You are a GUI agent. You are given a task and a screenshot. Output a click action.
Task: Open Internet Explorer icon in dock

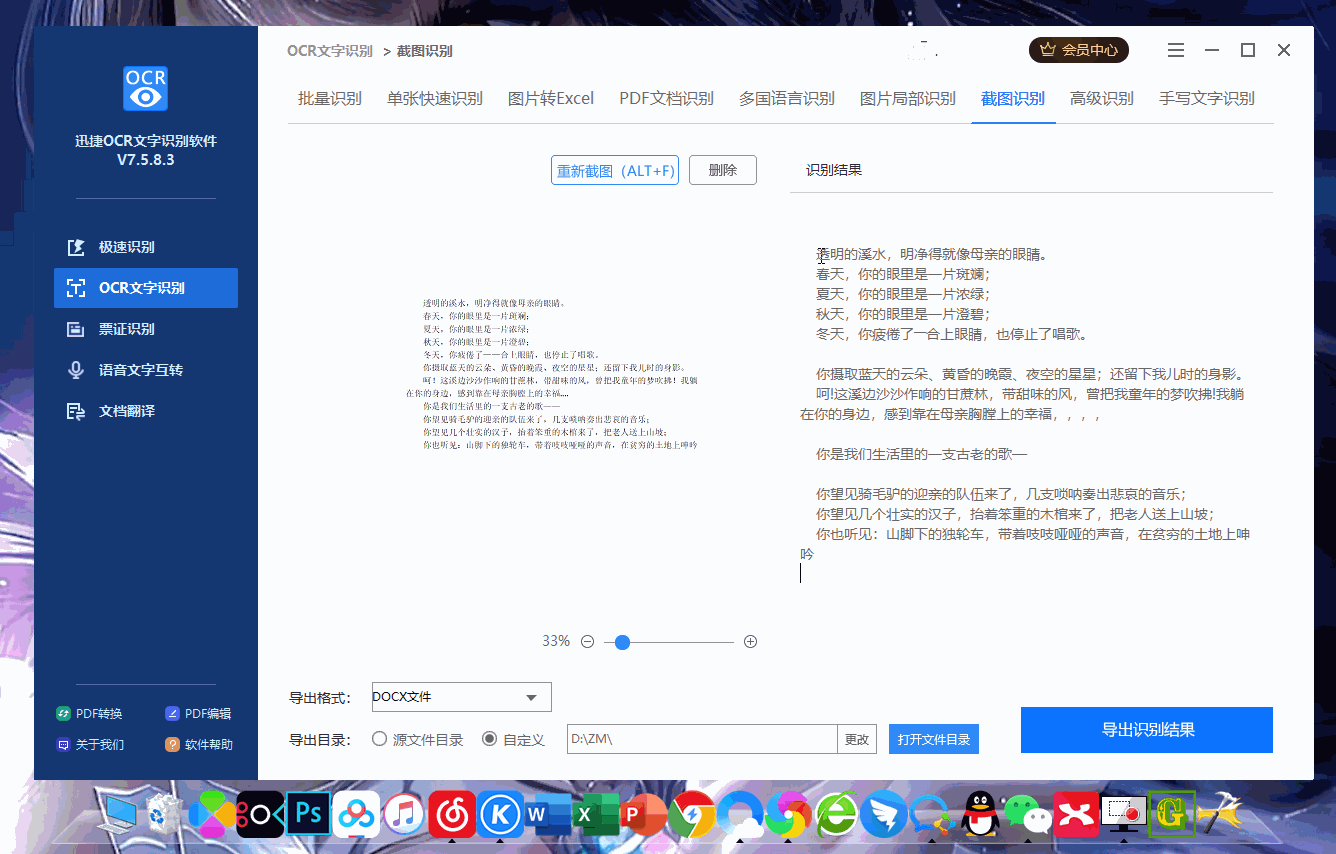point(836,815)
